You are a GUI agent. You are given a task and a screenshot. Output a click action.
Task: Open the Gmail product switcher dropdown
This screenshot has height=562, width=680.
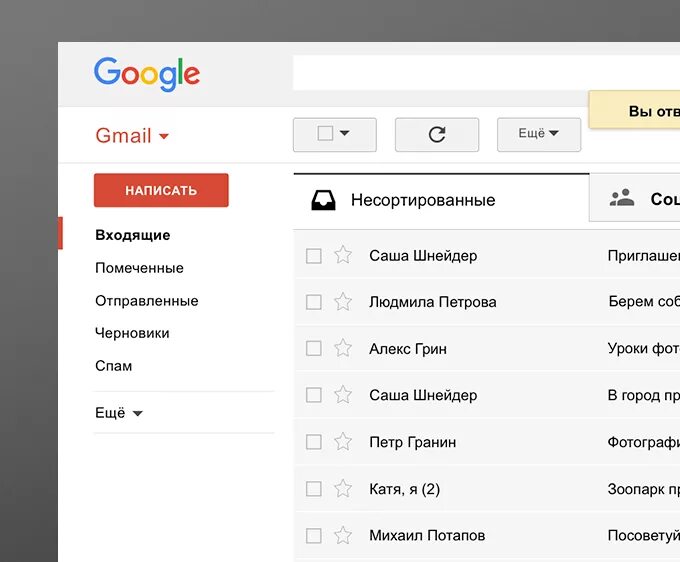pos(132,136)
